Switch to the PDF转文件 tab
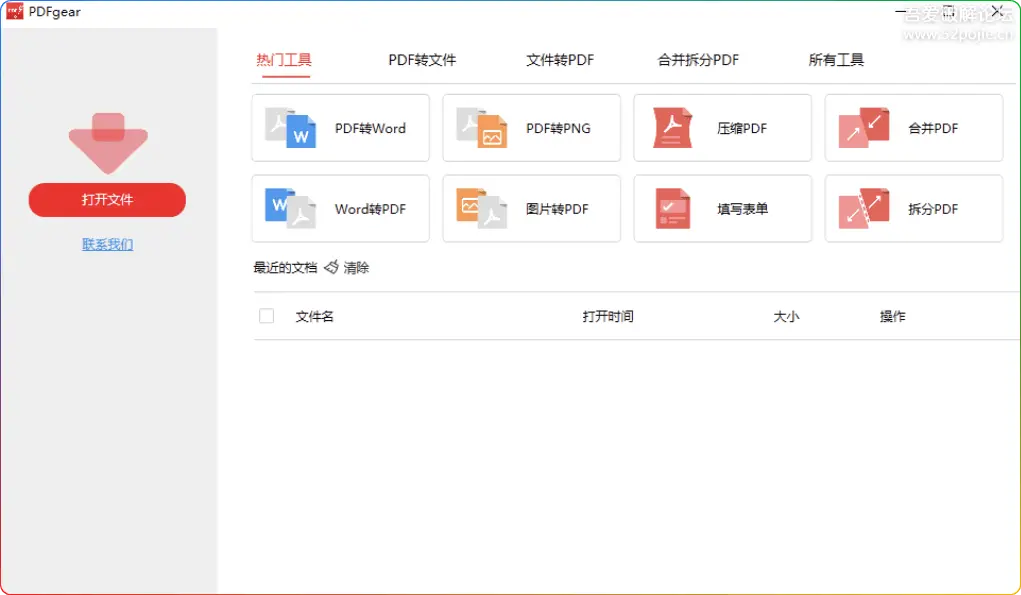The width and height of the screenshot is (1021, 595). [422, 60]
